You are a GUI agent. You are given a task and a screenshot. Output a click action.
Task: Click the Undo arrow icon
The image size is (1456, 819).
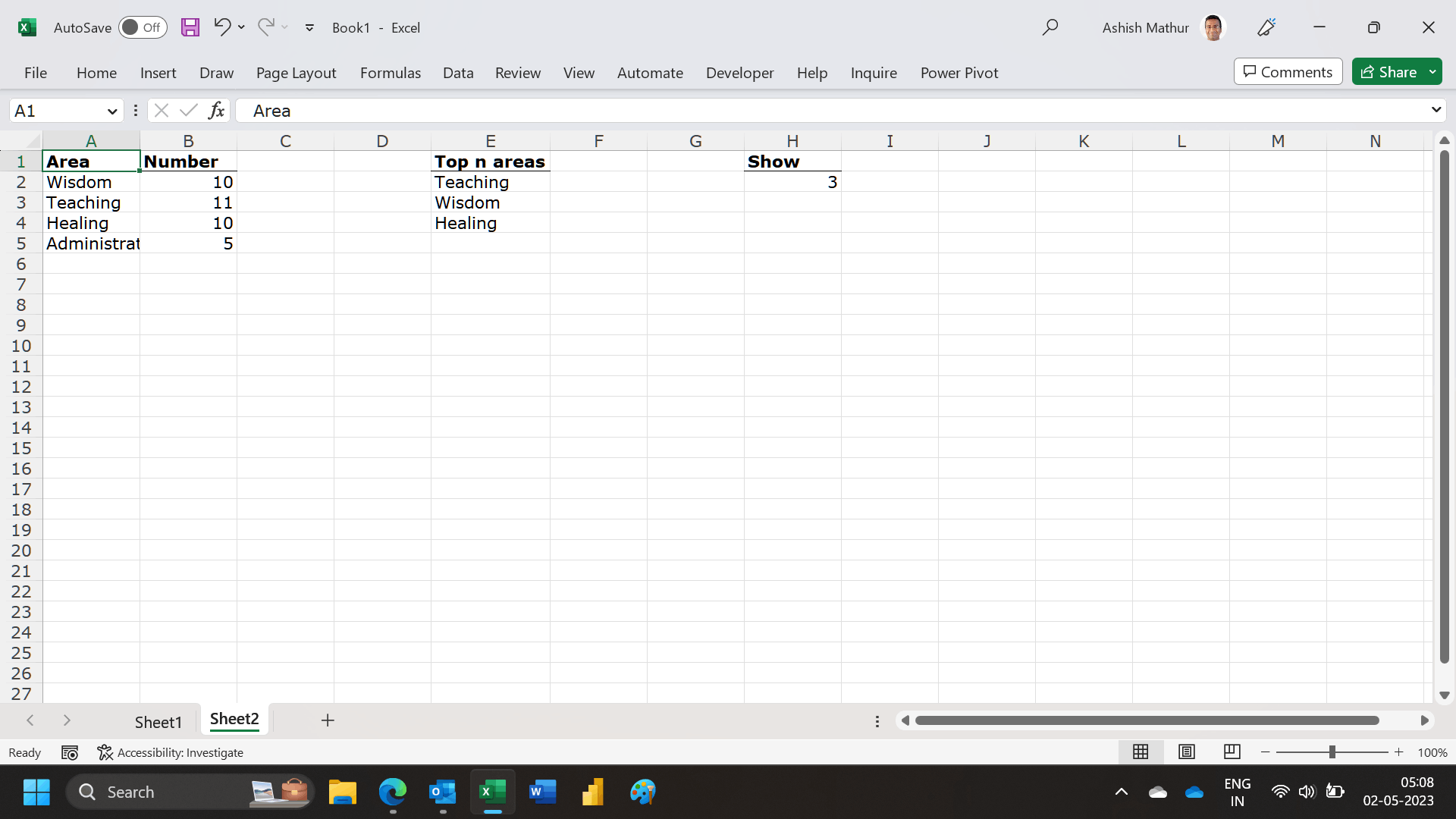pos(221,27)
